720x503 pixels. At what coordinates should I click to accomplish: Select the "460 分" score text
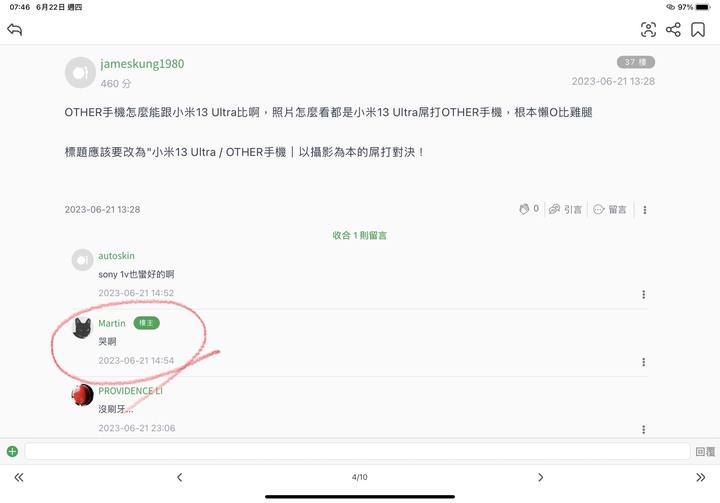pos(116,84)
